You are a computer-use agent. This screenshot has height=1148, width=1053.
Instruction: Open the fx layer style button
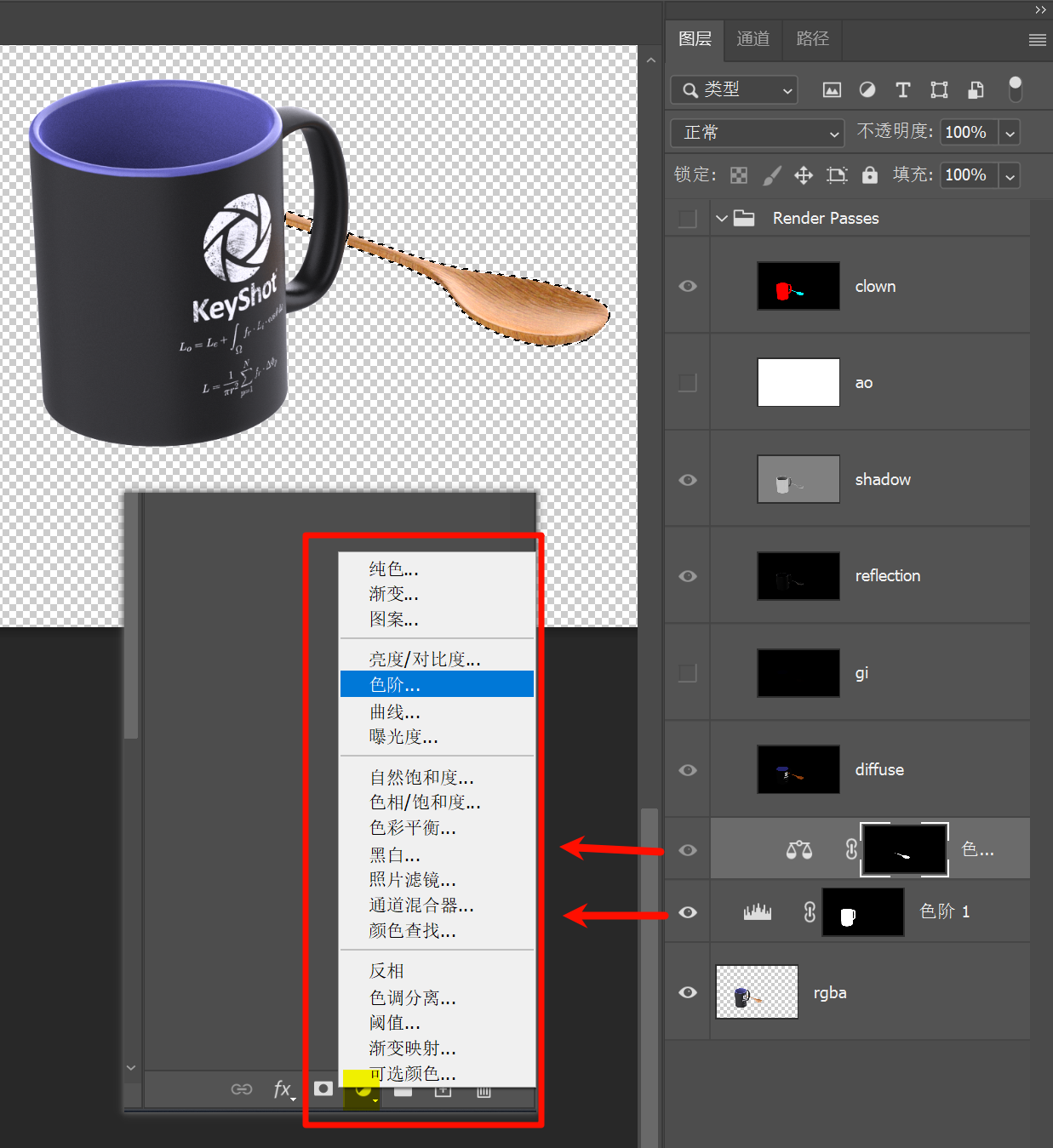pos(283,1089)
